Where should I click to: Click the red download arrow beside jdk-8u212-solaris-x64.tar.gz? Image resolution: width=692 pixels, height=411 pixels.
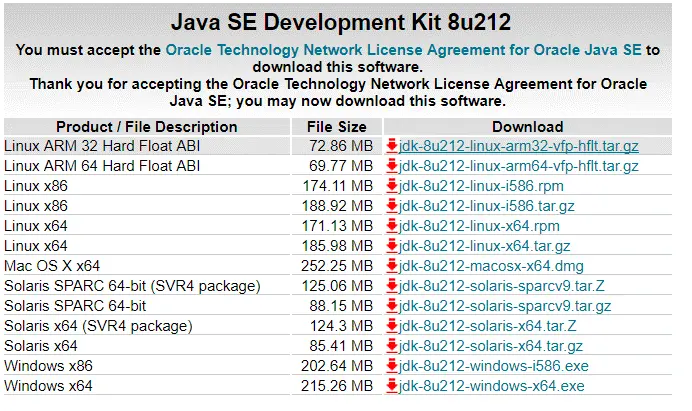coord(391,346)
